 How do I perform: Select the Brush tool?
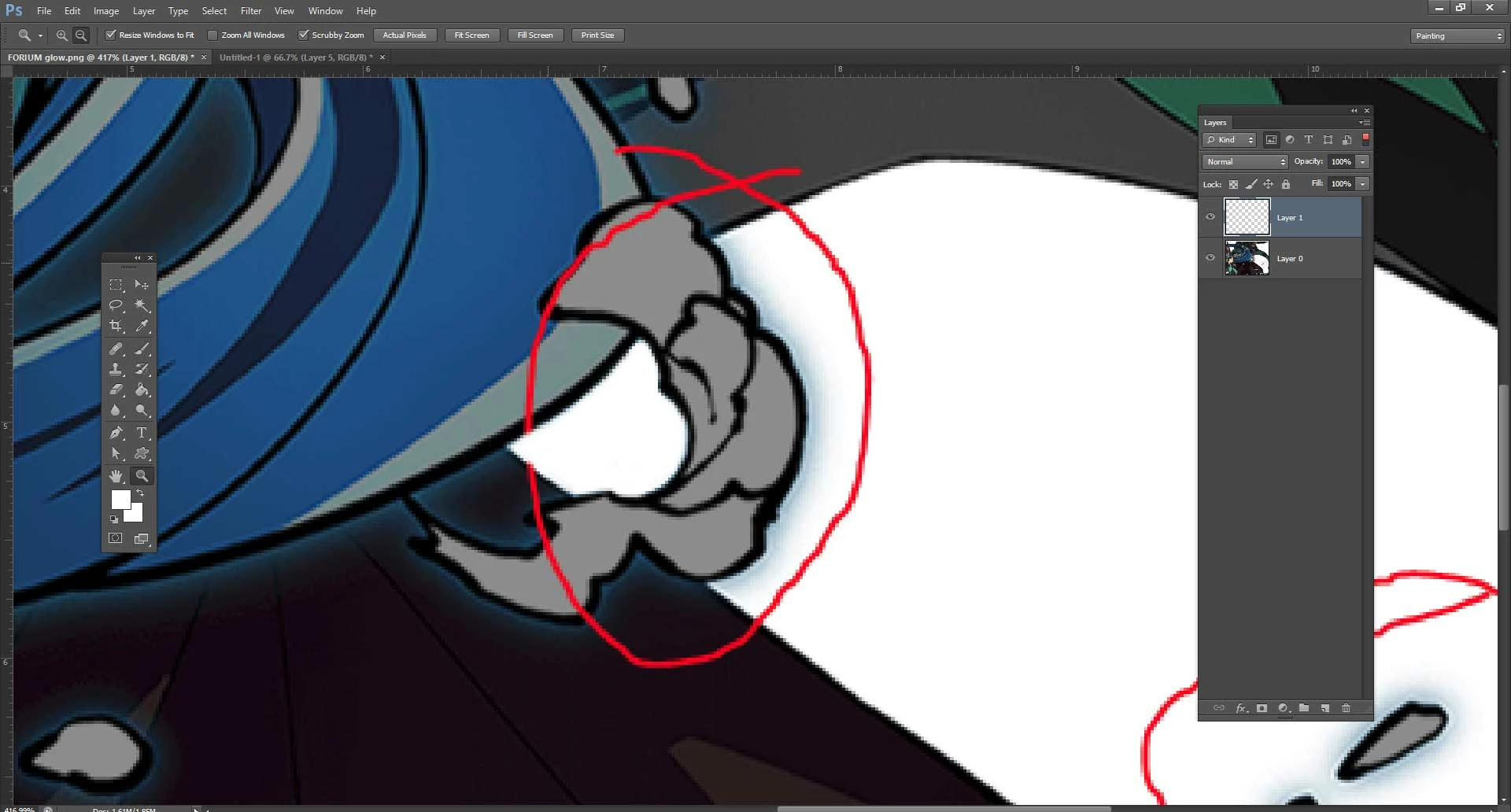click(142, 349)
